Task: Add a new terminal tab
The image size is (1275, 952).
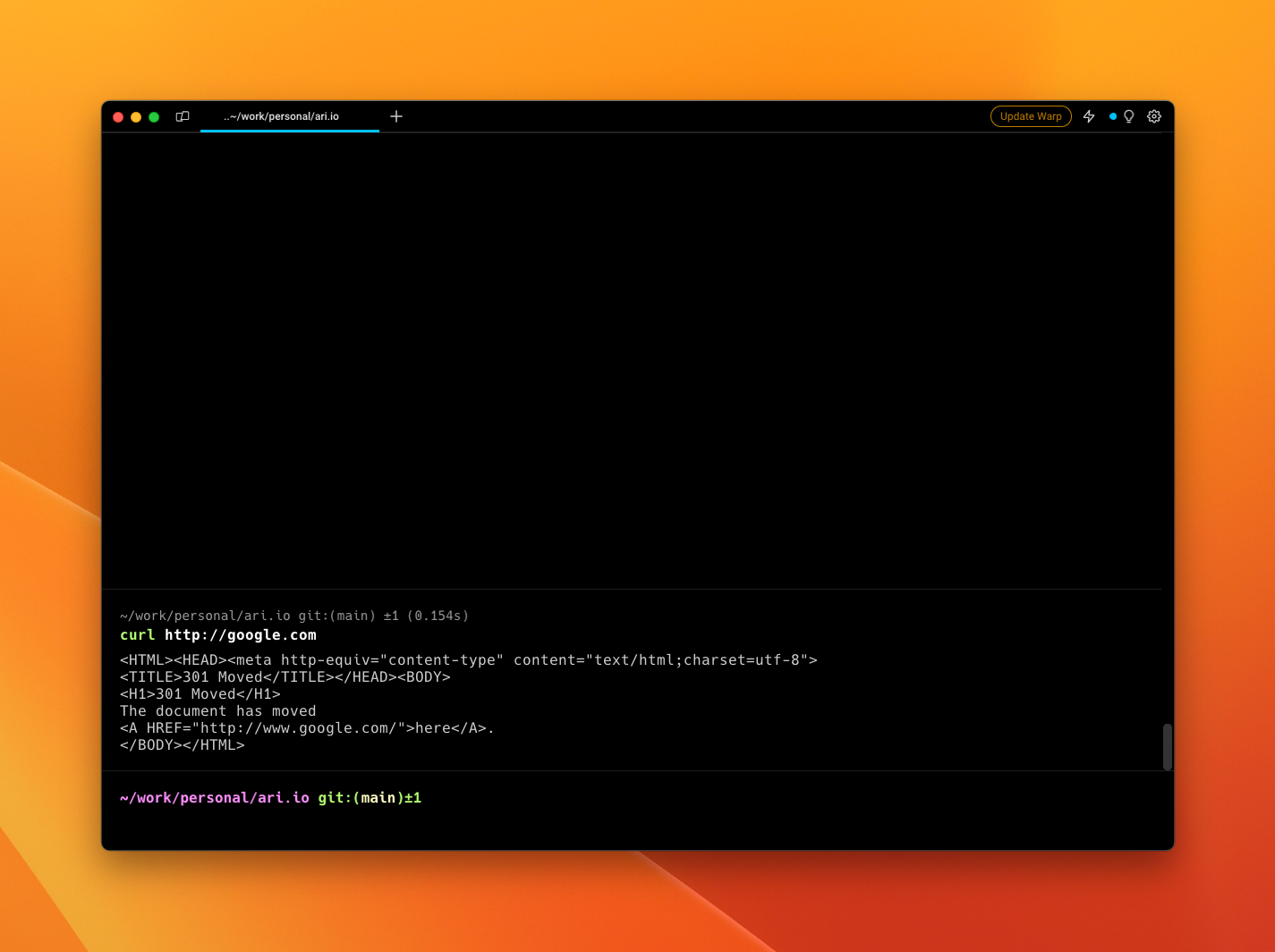Action: click(x=396, y=116)
